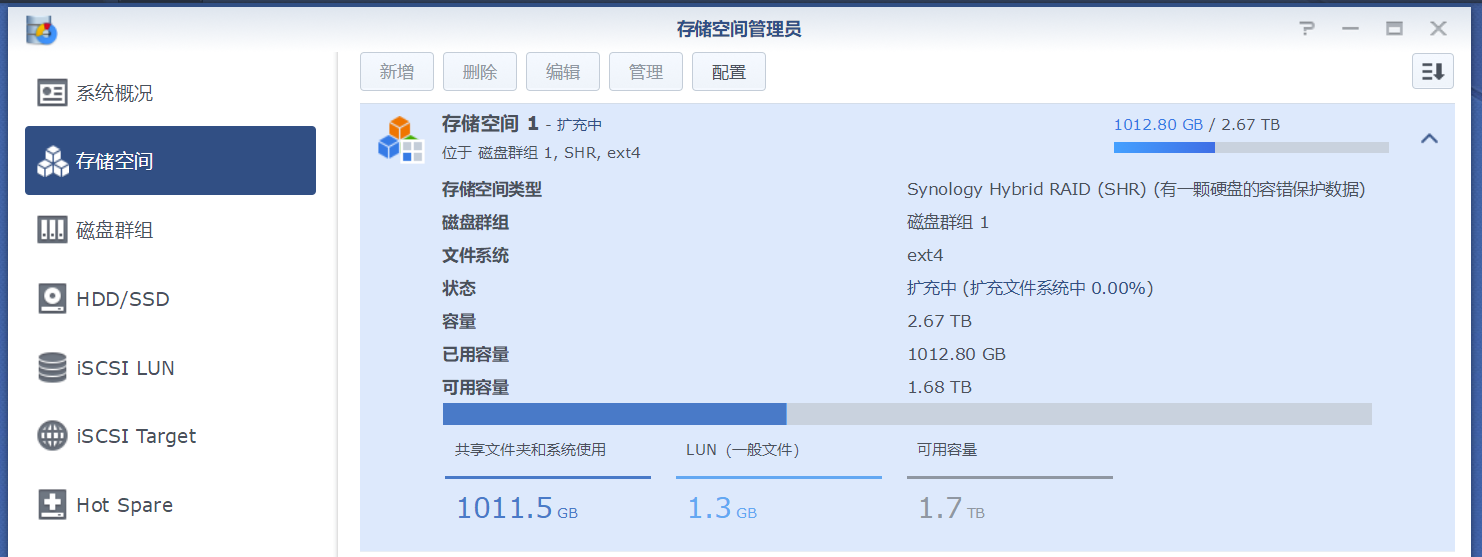Click the 1.7 TB free figure

coord(952,508)
